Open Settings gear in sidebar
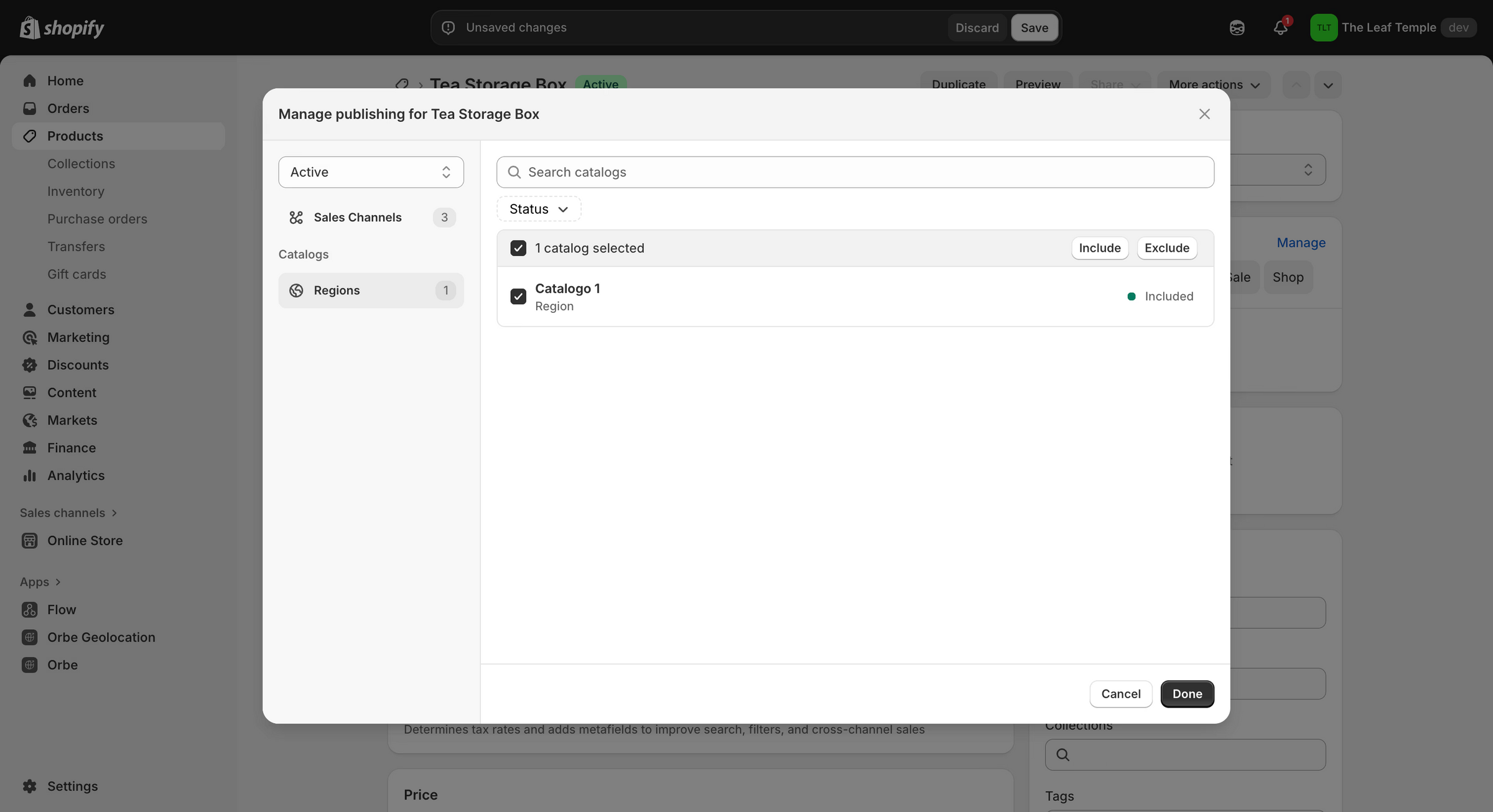 [x=29, y=786]
